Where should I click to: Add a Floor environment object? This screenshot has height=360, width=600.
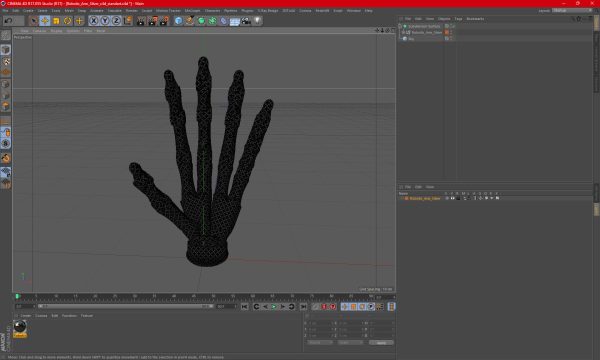point(235,21)
